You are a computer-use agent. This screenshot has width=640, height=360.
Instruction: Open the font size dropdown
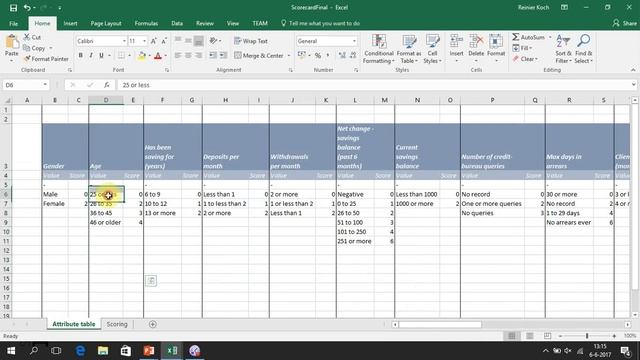[144, 41]
